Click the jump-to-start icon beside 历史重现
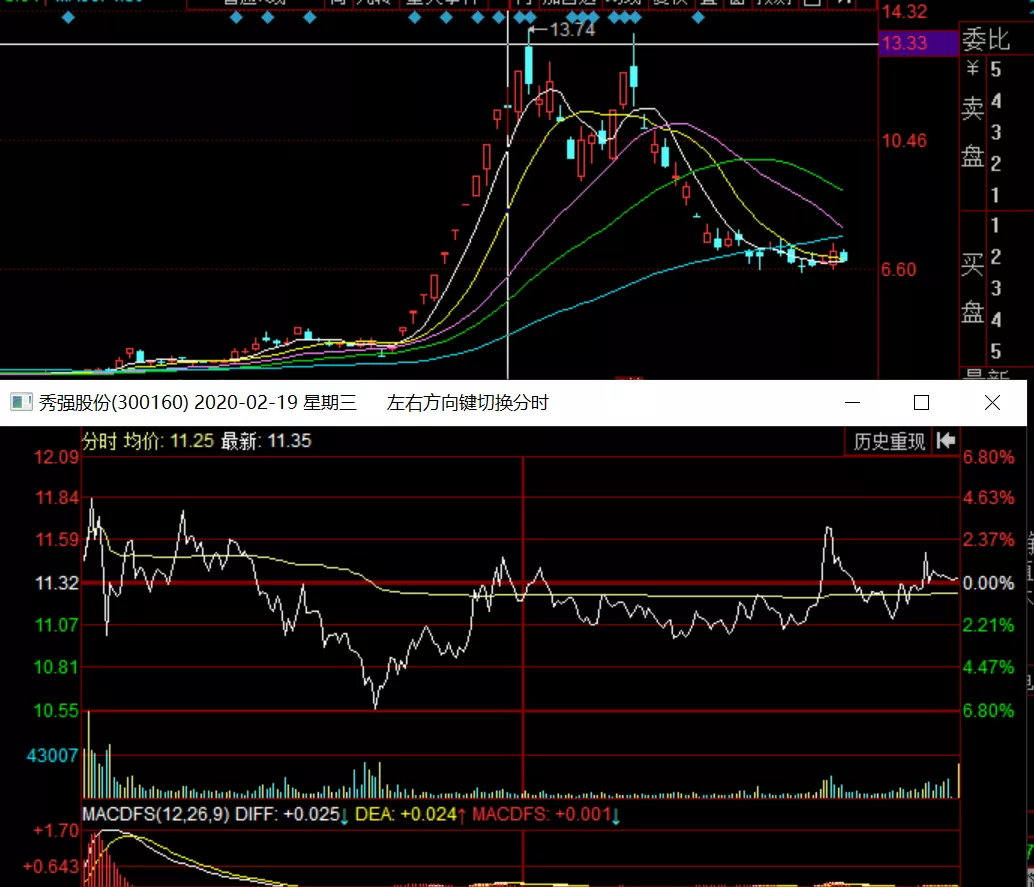 tap(946, 441)
